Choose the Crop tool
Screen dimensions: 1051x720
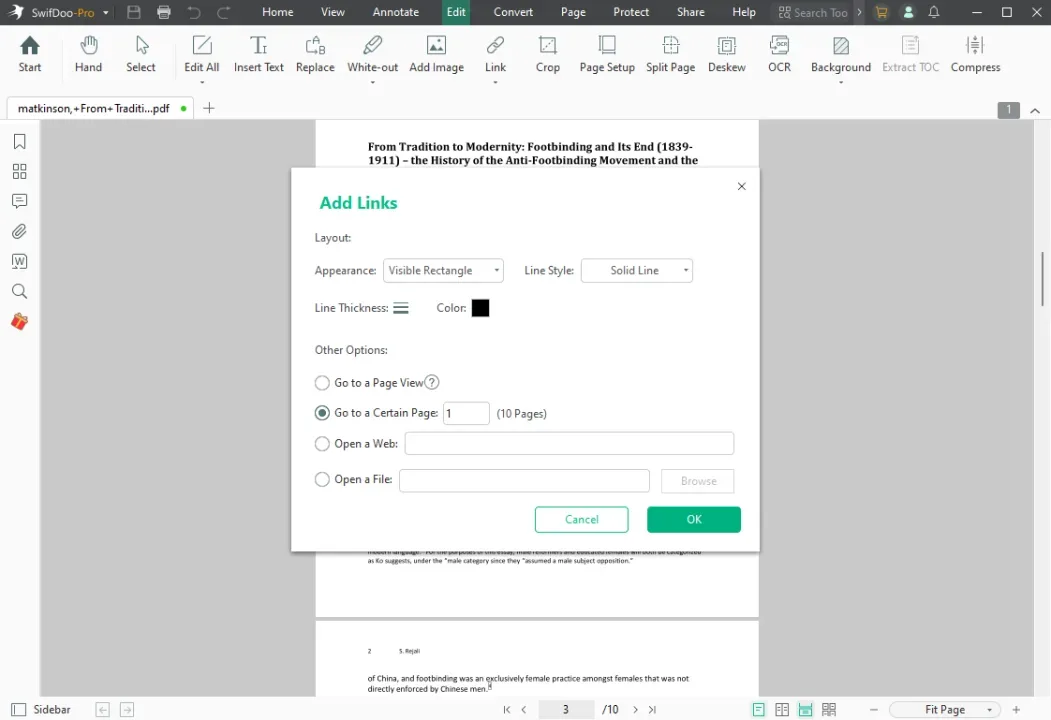(547, 54)
